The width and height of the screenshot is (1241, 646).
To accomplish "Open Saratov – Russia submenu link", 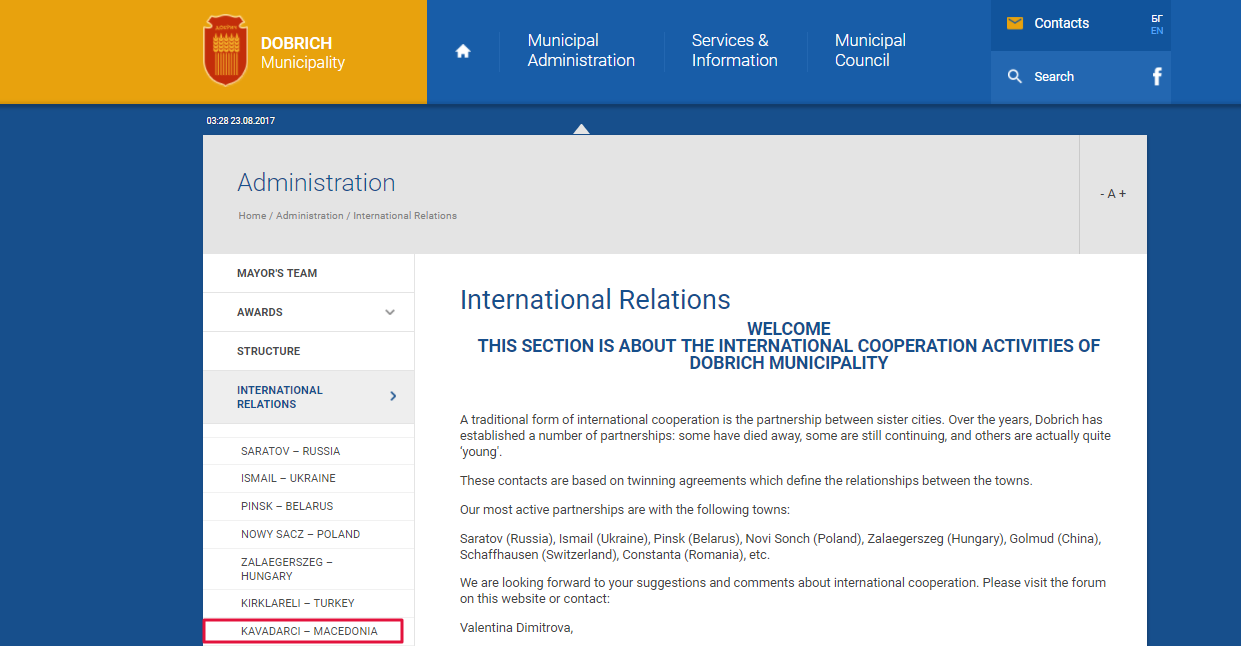I will click(308, 451).
